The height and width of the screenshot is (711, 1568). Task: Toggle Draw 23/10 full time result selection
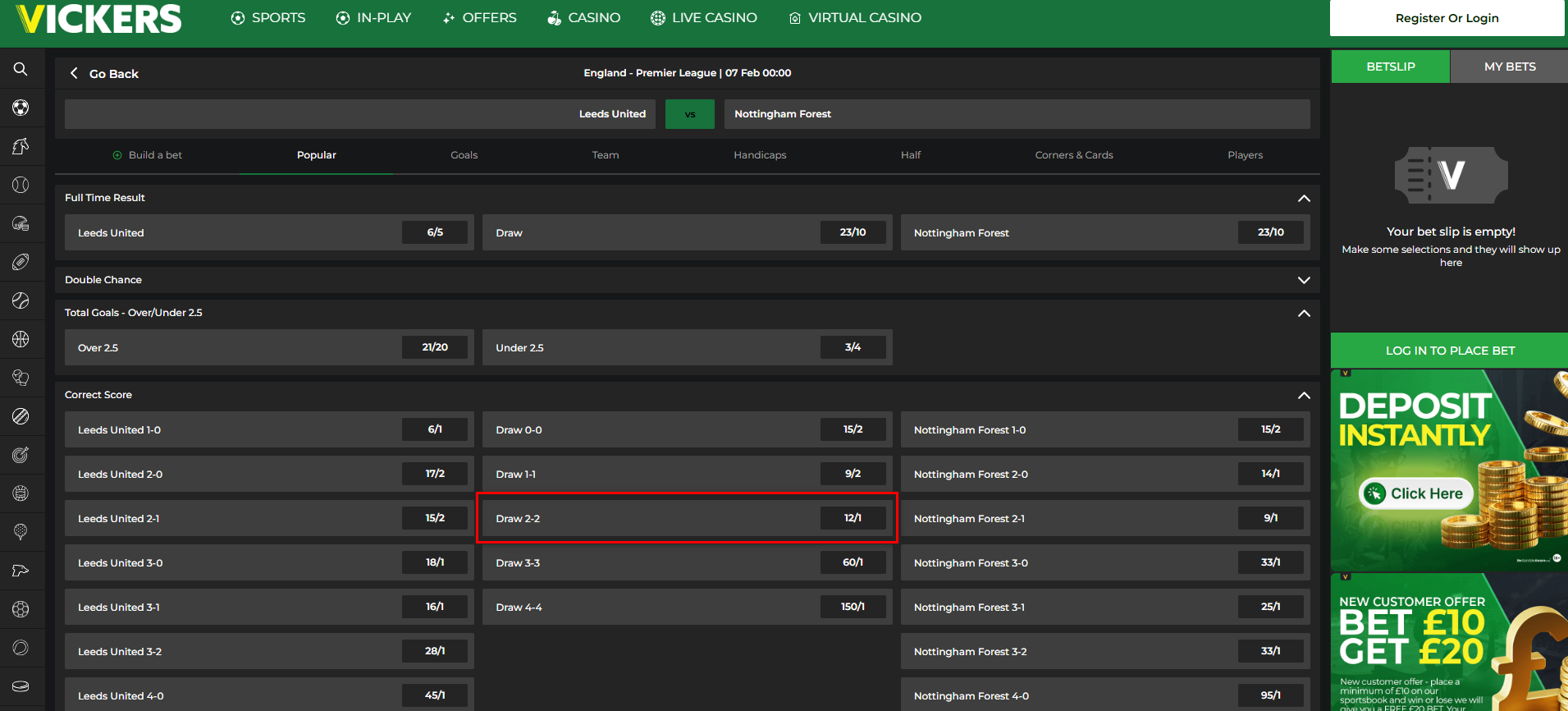(688, 232)
